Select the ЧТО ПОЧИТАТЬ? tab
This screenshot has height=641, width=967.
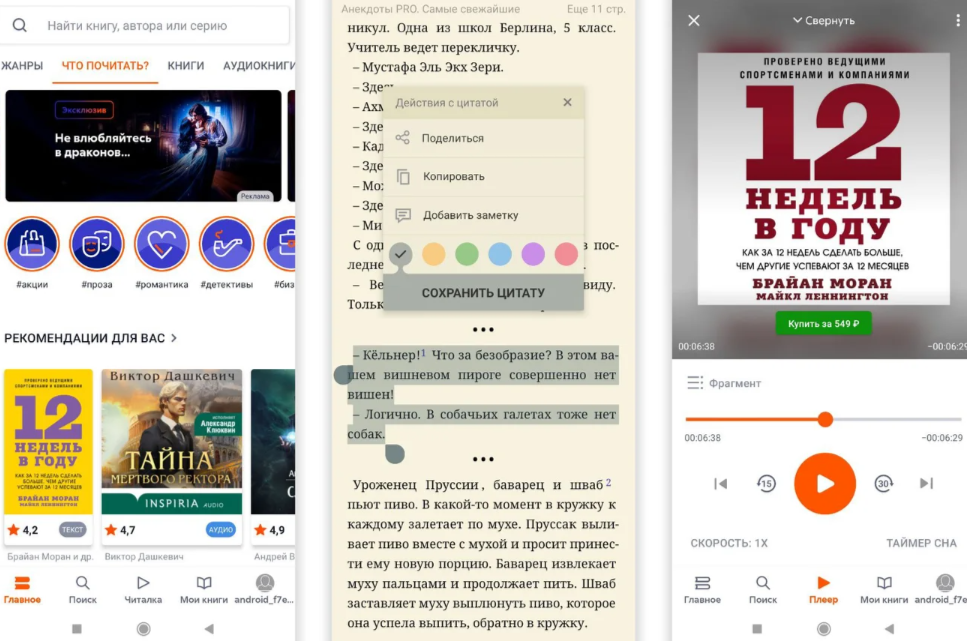(105, 65)
